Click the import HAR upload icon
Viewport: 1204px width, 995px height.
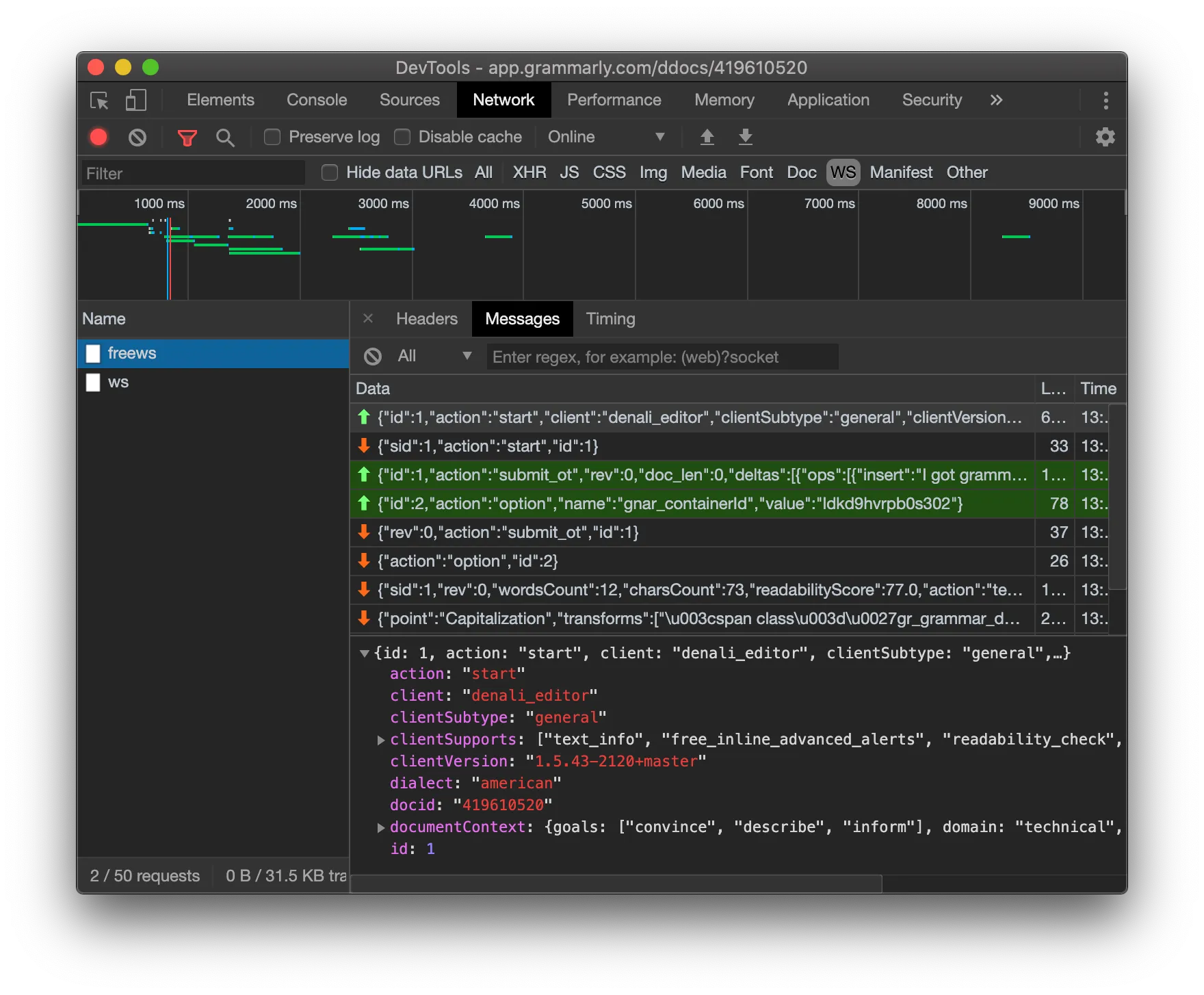click(707, 138)
